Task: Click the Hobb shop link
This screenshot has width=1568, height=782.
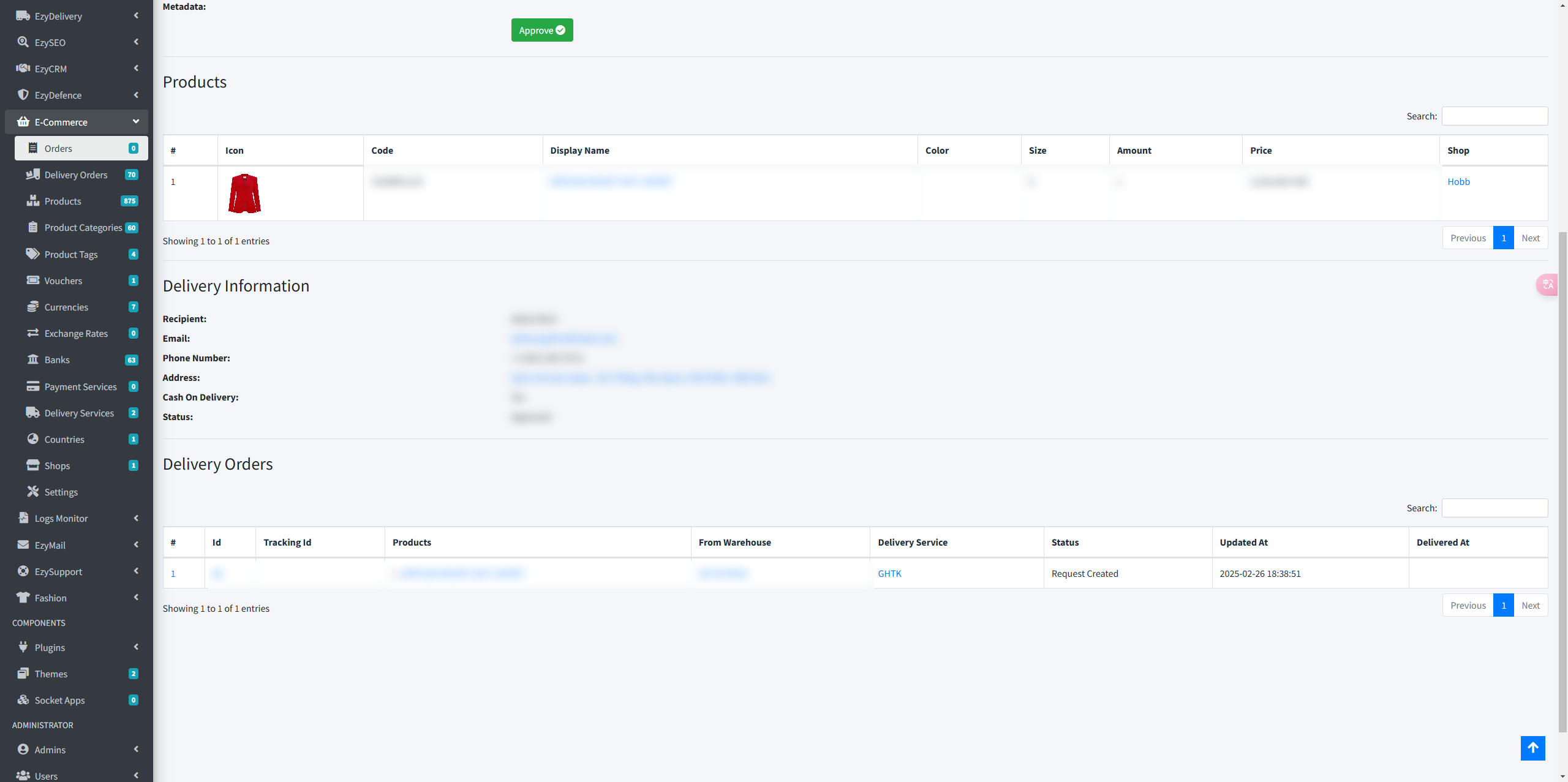Action: (1458, 181)
